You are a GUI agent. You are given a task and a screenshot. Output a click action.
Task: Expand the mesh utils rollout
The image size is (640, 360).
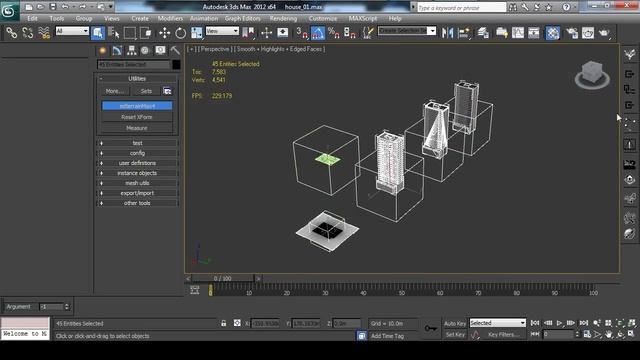tap(137, 183)
